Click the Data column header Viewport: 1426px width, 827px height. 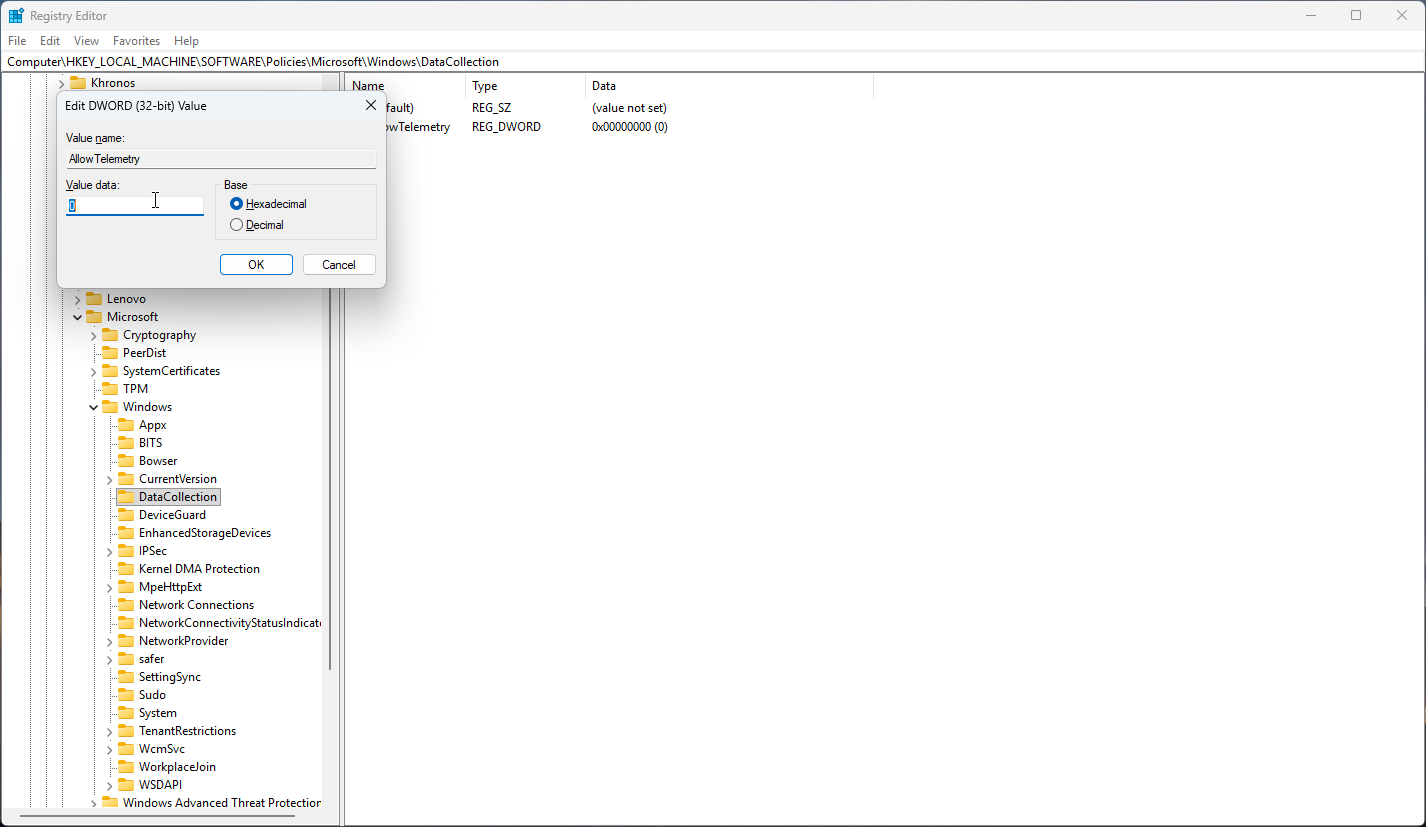729,86
